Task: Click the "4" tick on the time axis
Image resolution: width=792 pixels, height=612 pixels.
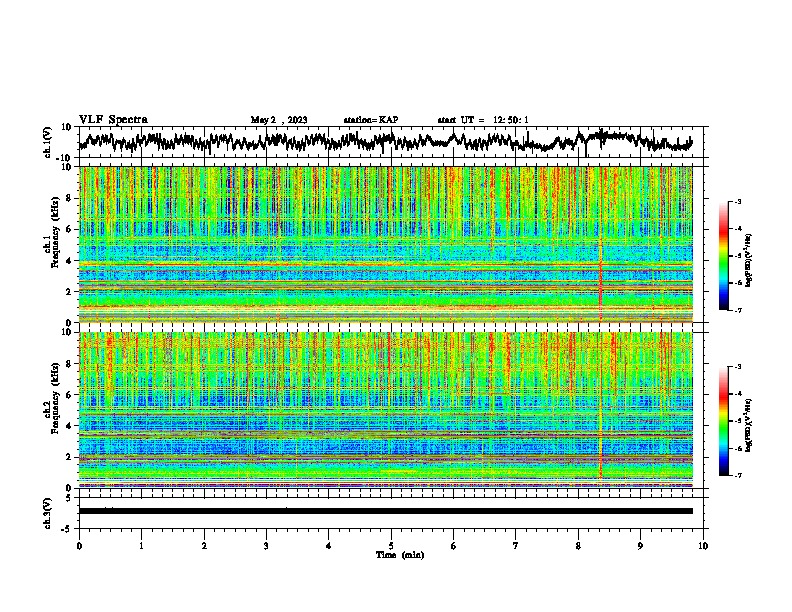Action: click(x=329, y=546)
